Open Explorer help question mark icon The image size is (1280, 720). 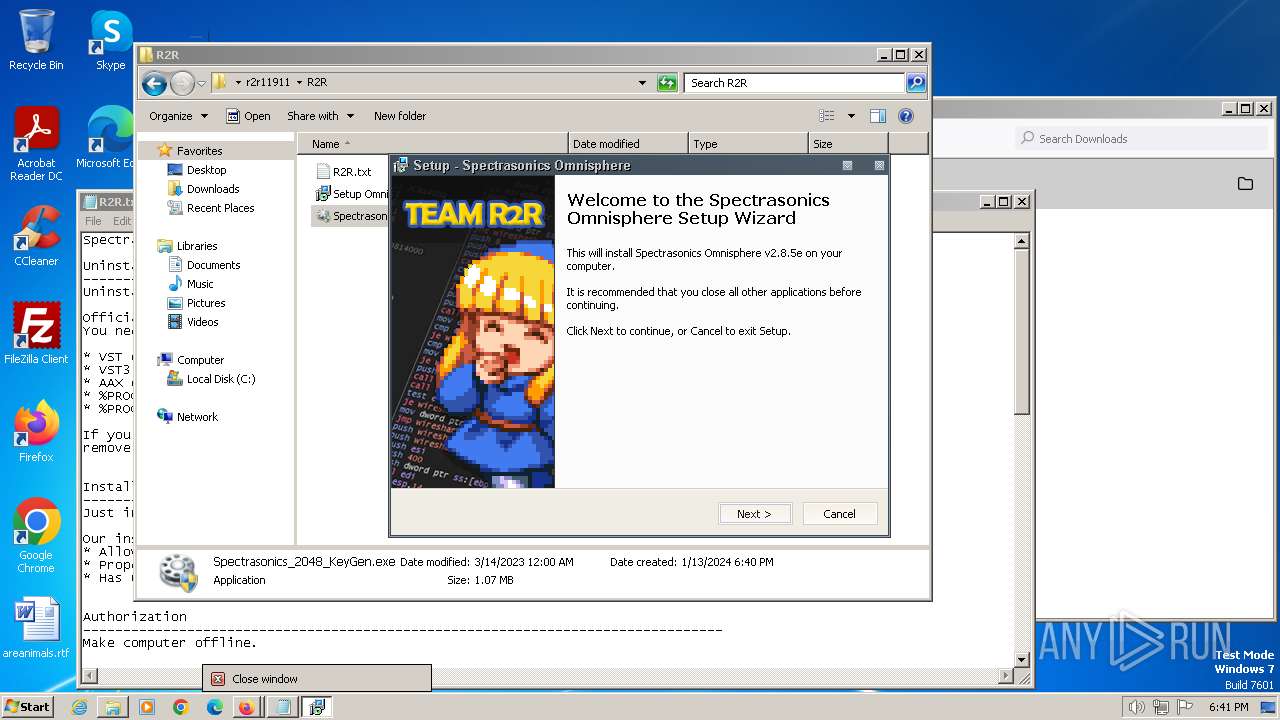pyautogui.click(x=906, y=116)
